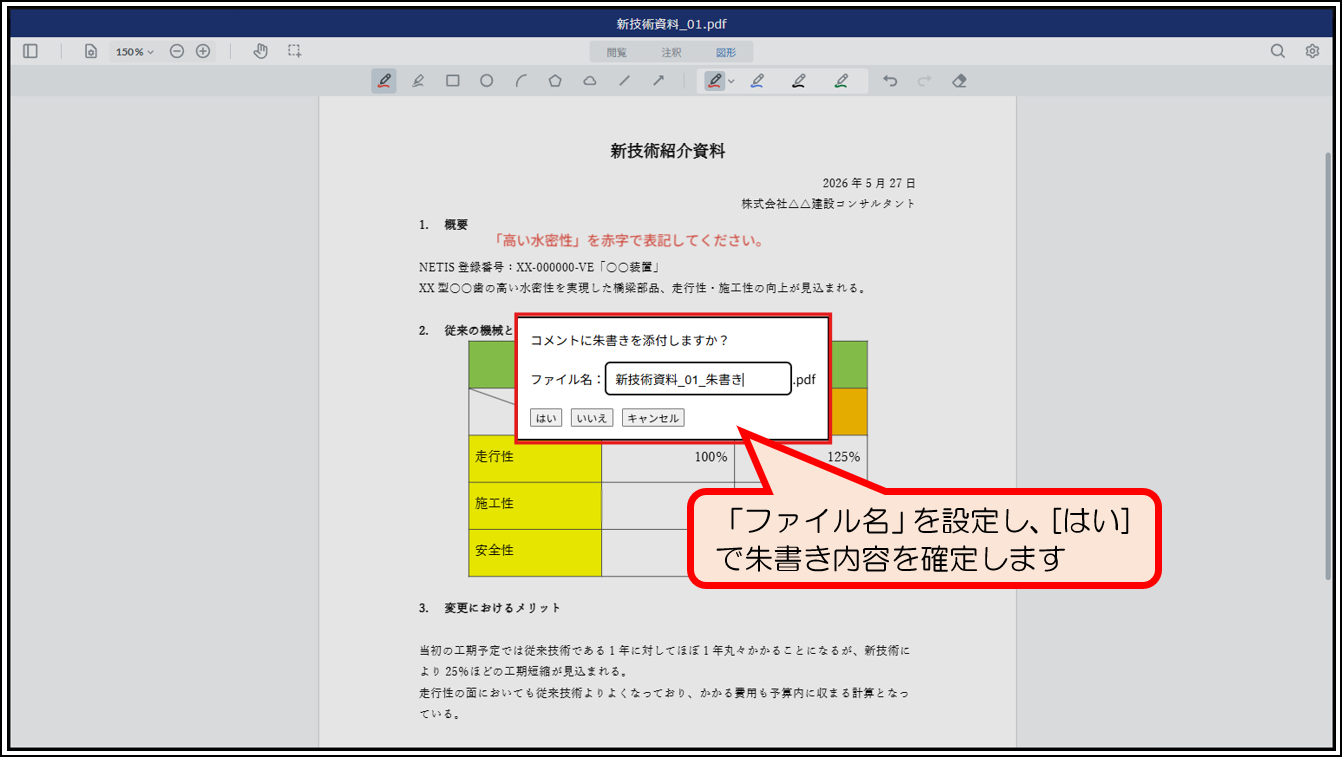The width and height of the screenshot is (1342, 757).
Task: Switch to the 図形 tab
Action: [x=726, y=52]
